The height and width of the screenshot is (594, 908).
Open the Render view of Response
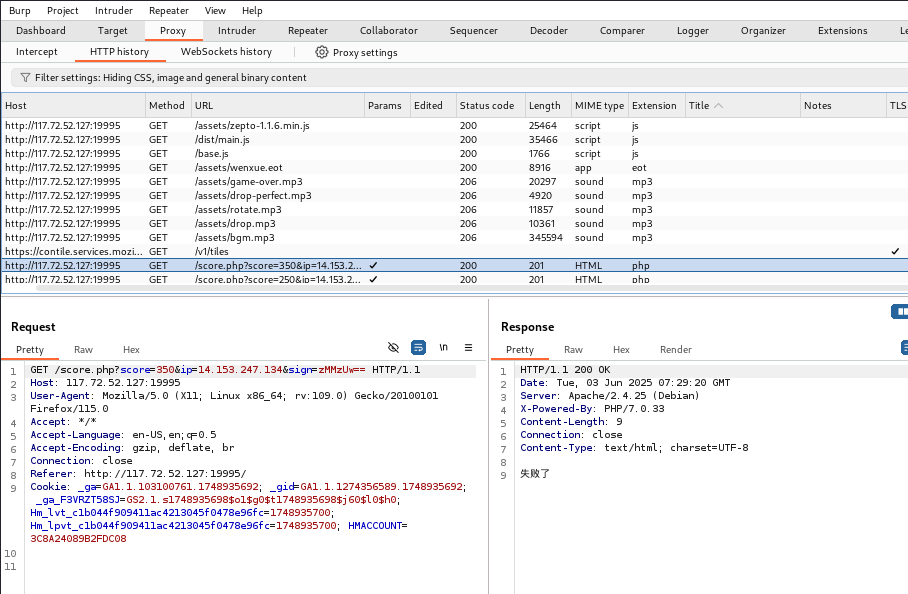point(675,350)
